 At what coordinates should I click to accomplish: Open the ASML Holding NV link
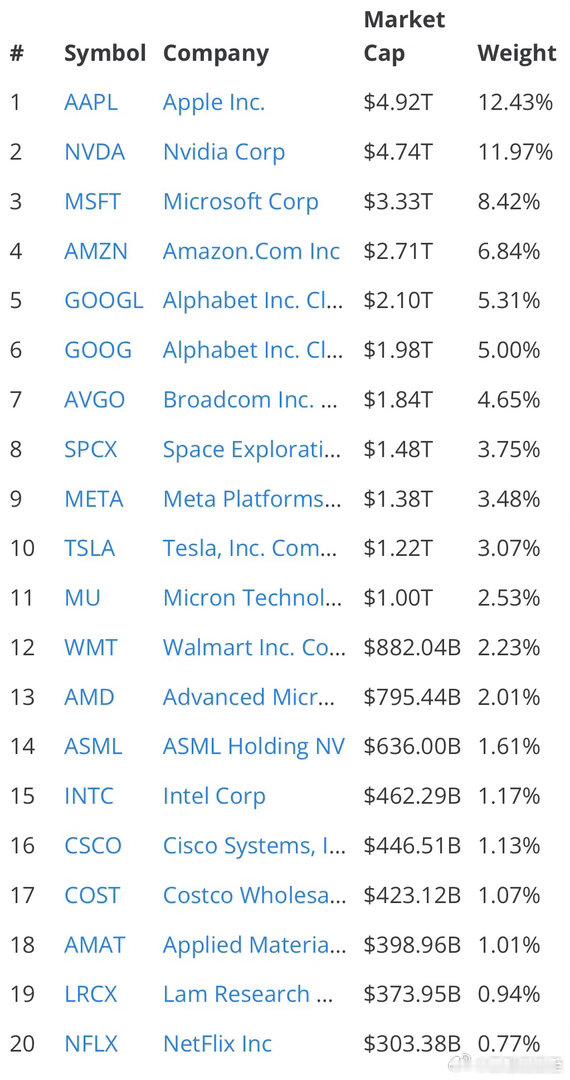[253, 747]
